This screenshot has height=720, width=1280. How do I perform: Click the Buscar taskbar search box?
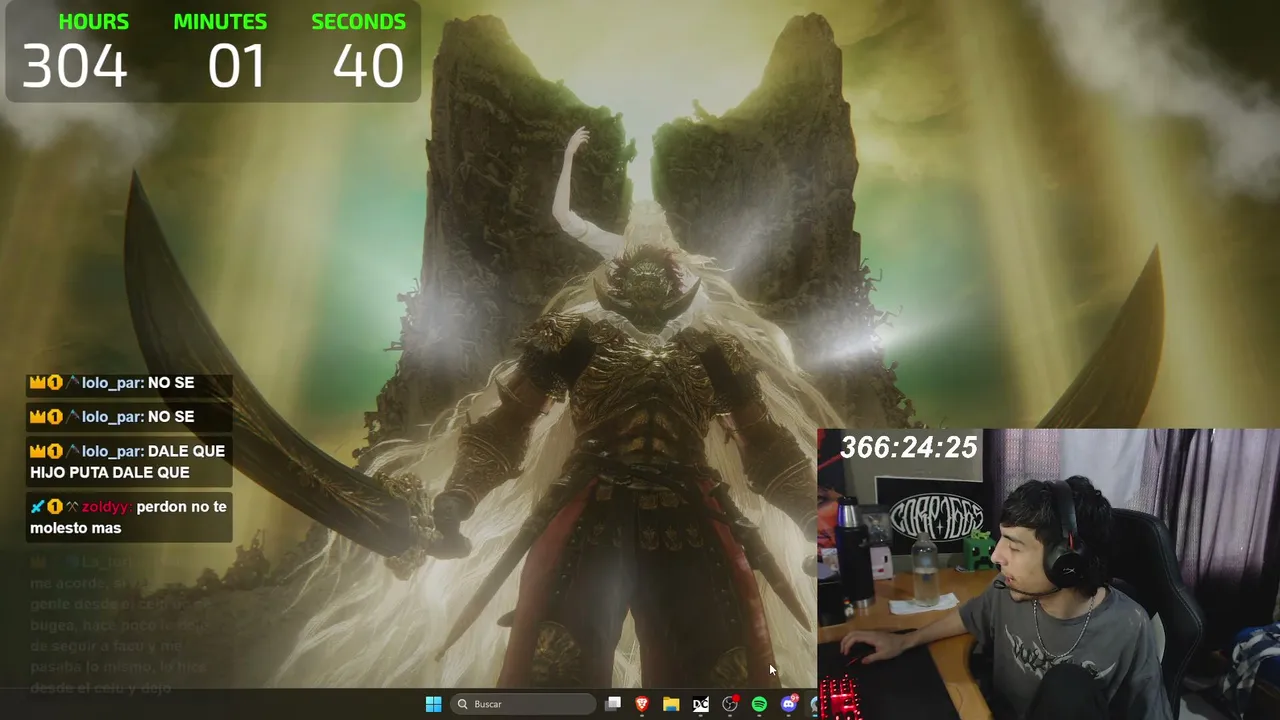pos(524,704)
